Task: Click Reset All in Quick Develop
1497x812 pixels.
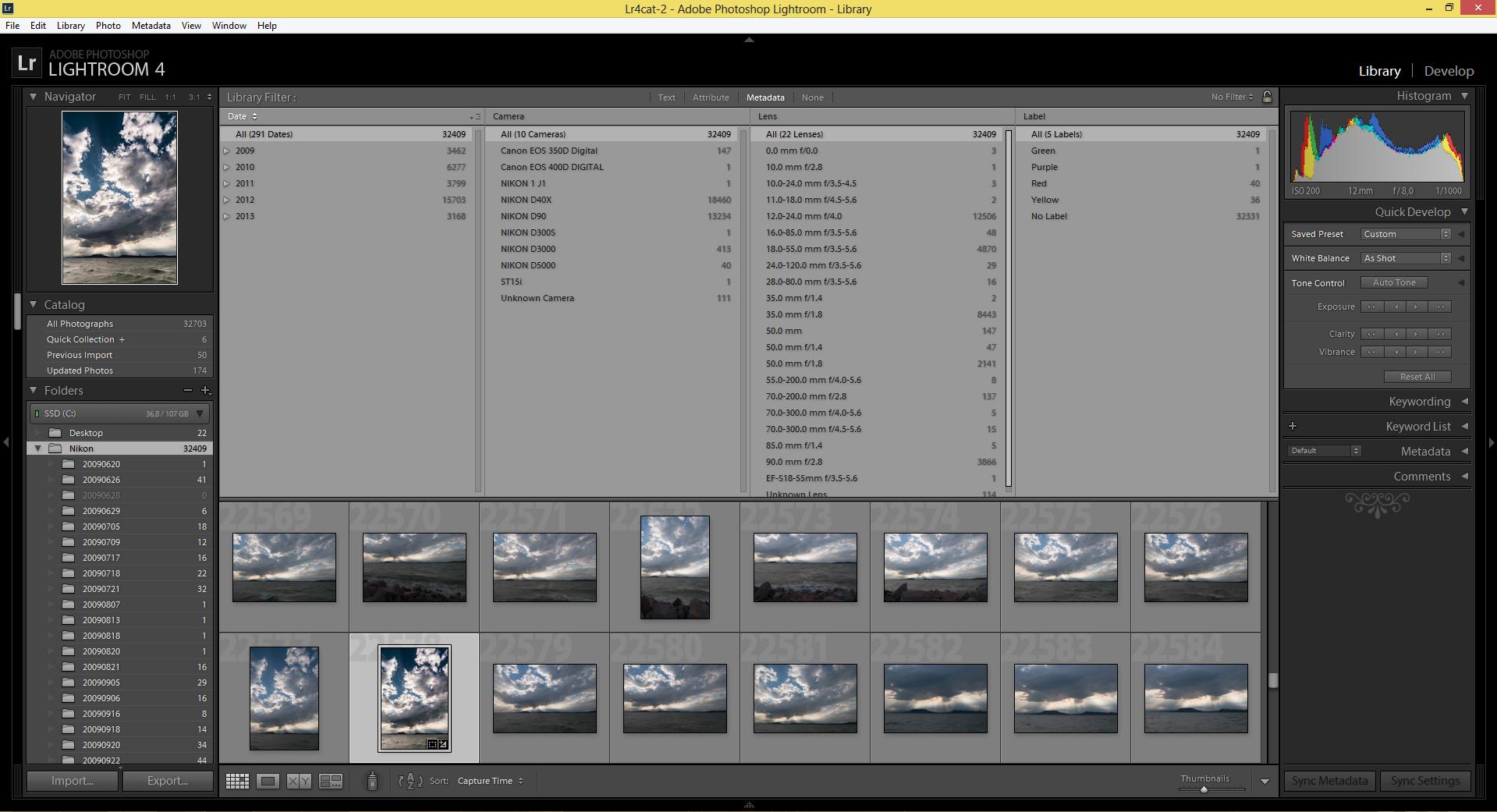Action: [x=1417, y=377]
